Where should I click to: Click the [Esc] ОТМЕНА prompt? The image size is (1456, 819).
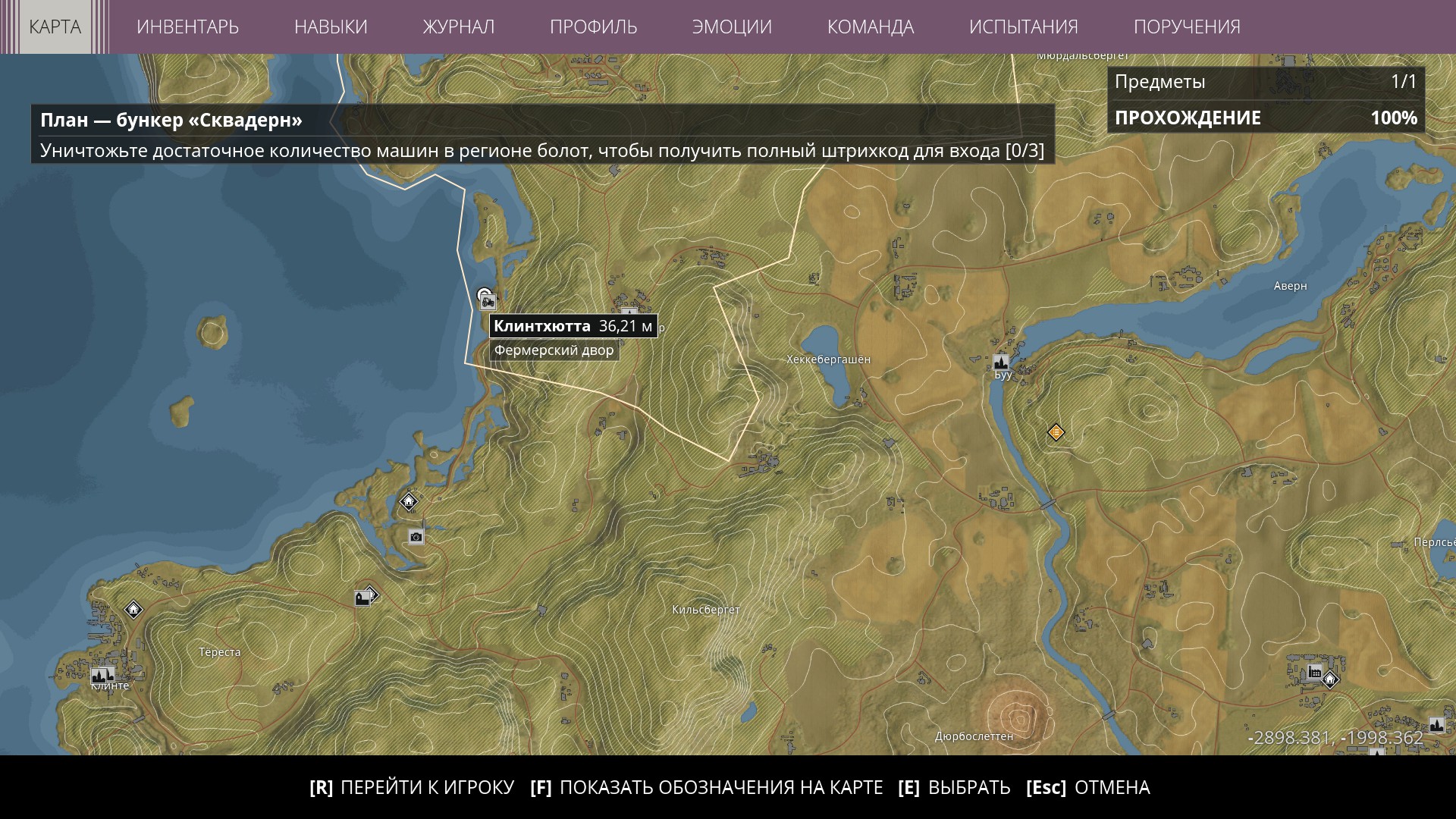[x=1088, y=788]
